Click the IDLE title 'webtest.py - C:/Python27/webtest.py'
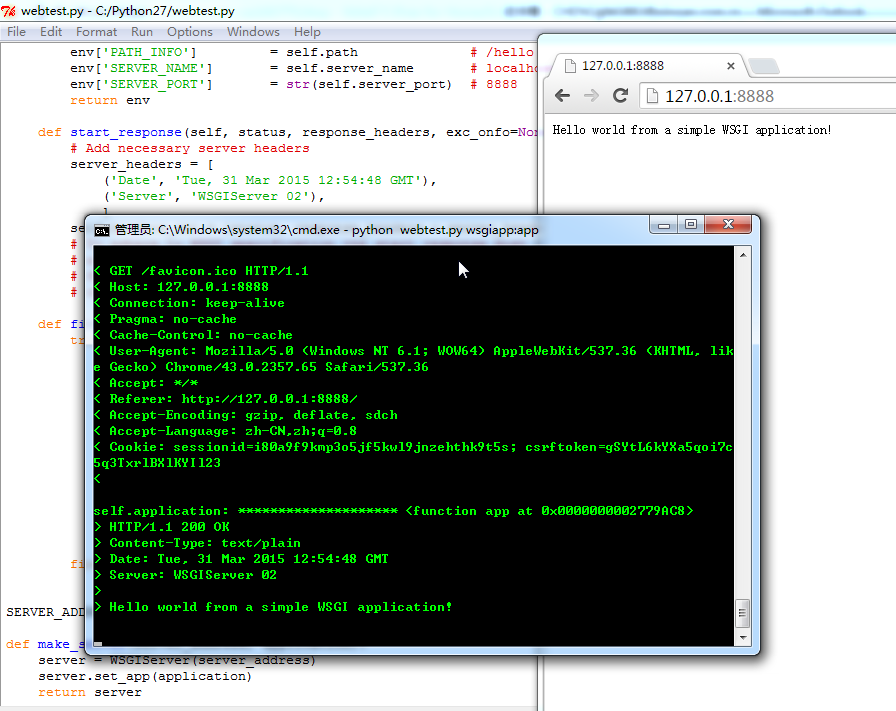The width and height of the screenshot is (896, 711). 127,11
